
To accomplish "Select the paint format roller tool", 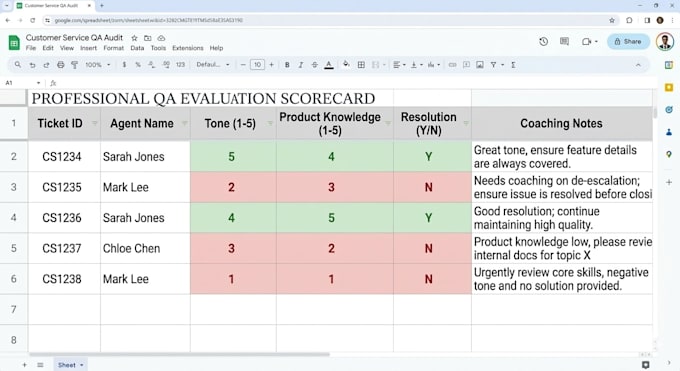I will click(75, 65).
